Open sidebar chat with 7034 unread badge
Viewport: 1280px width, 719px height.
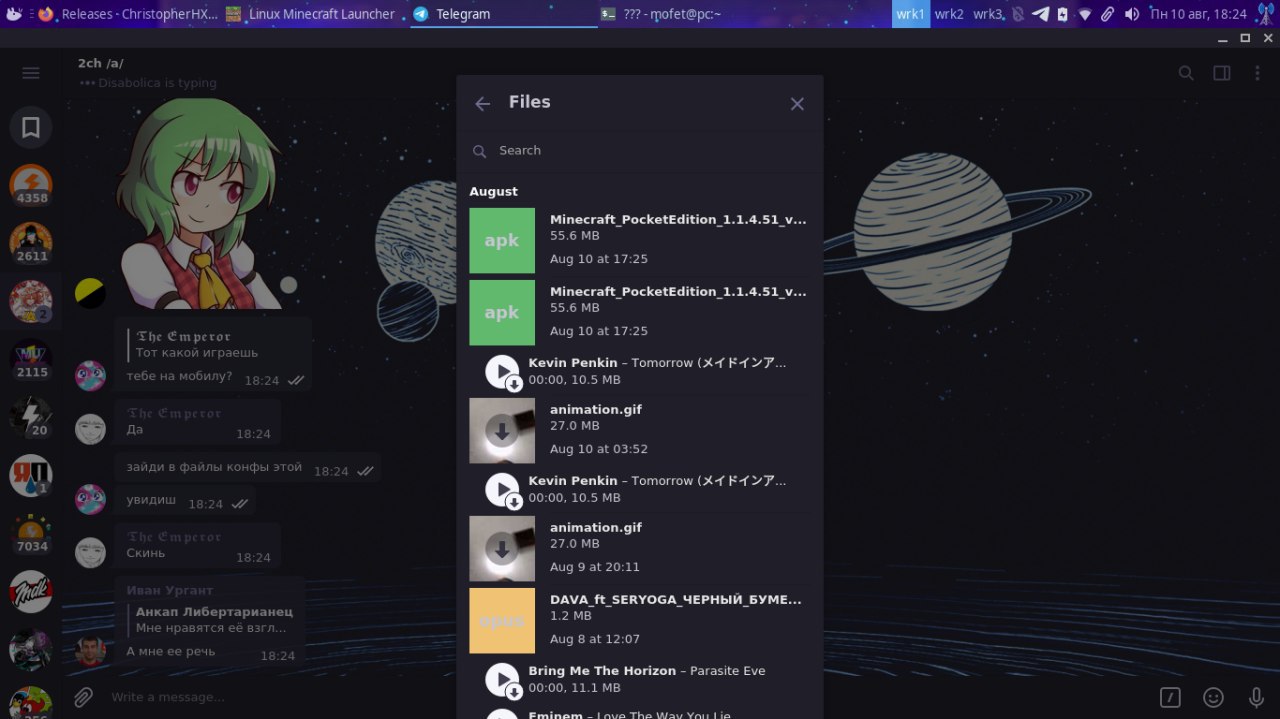point(31,534)
